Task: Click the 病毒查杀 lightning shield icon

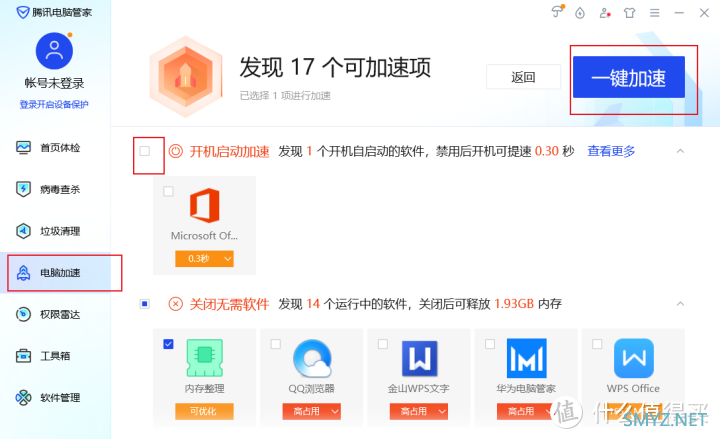Action: click(23, 189)
